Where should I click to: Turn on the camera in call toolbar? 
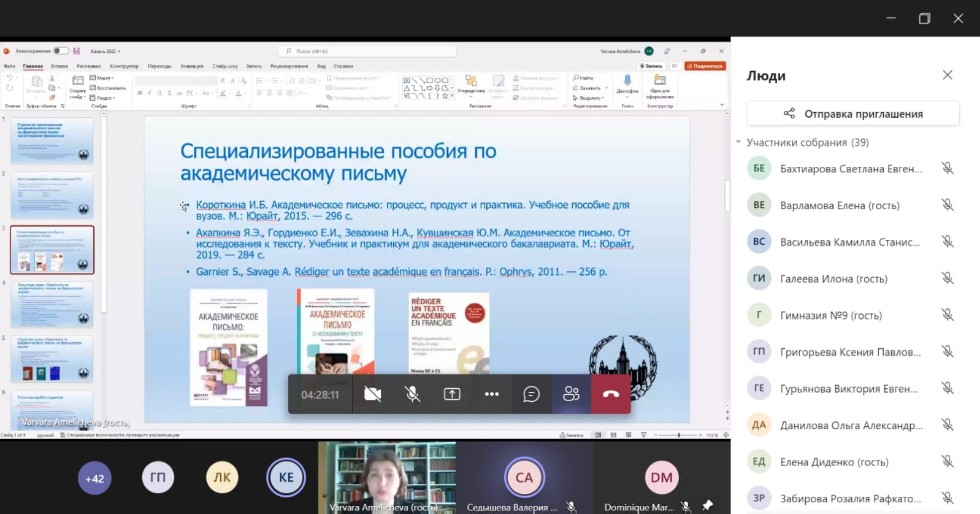coord(373,394)
